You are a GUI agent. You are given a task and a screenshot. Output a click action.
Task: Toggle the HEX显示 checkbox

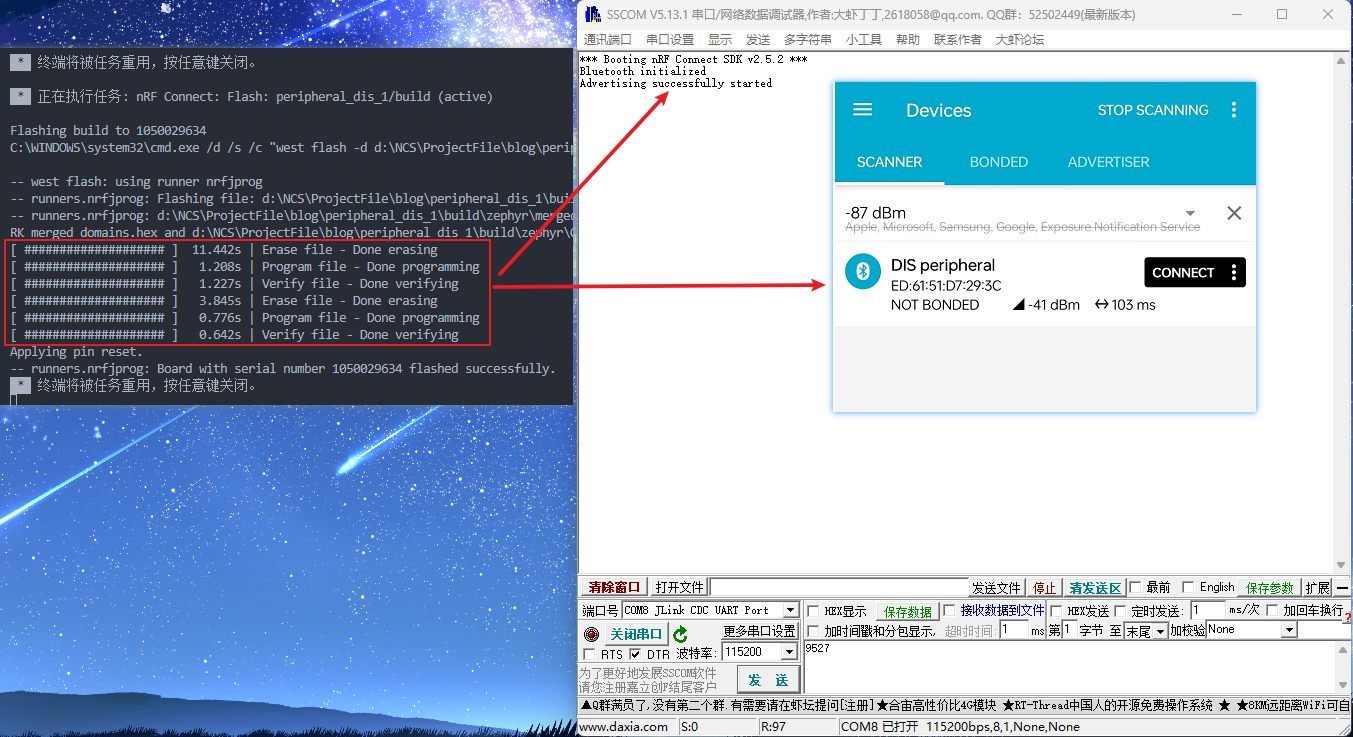coord(814,611)
